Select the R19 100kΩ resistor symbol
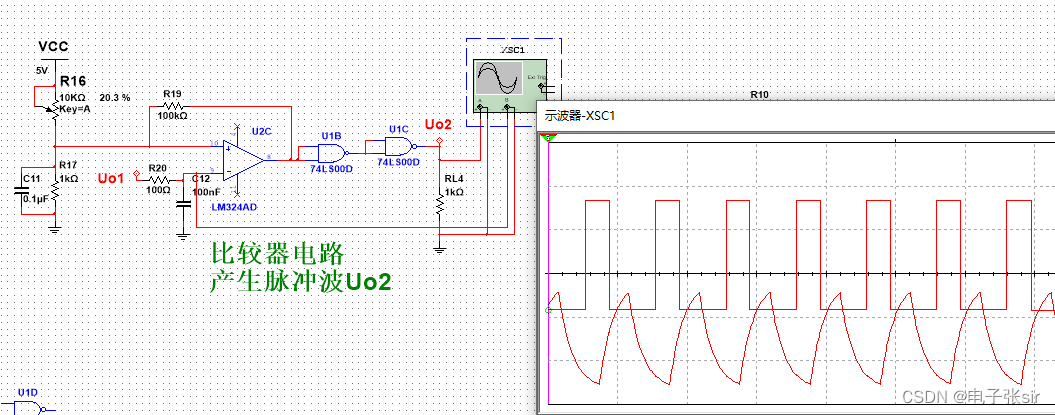The width and height of the screenshot is (1055, 415). [x=174, y=106]
